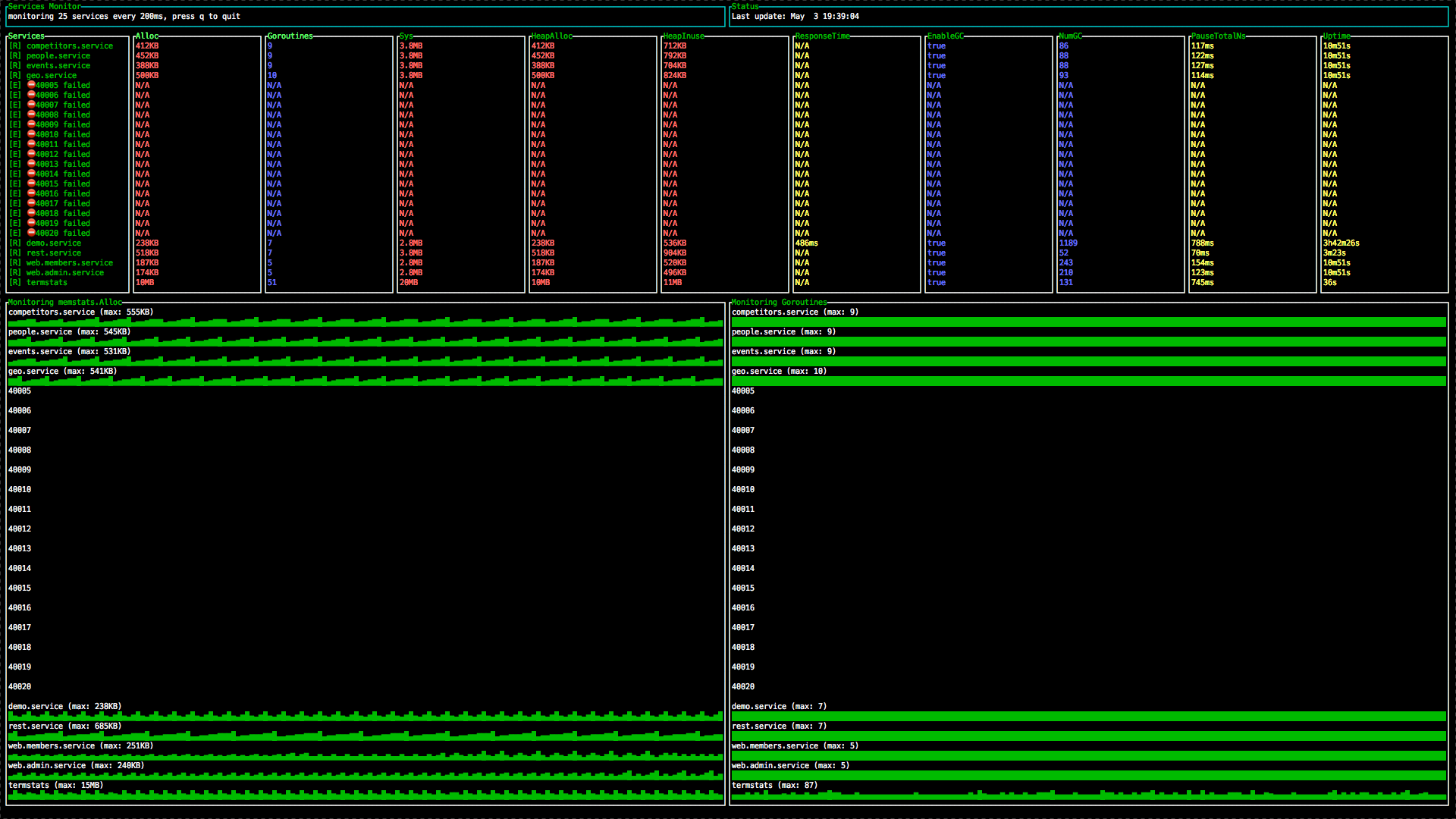Click the red error icon next to 40014
The height and width of the screenshot is (819, 1456).
[x=31, y=174]
